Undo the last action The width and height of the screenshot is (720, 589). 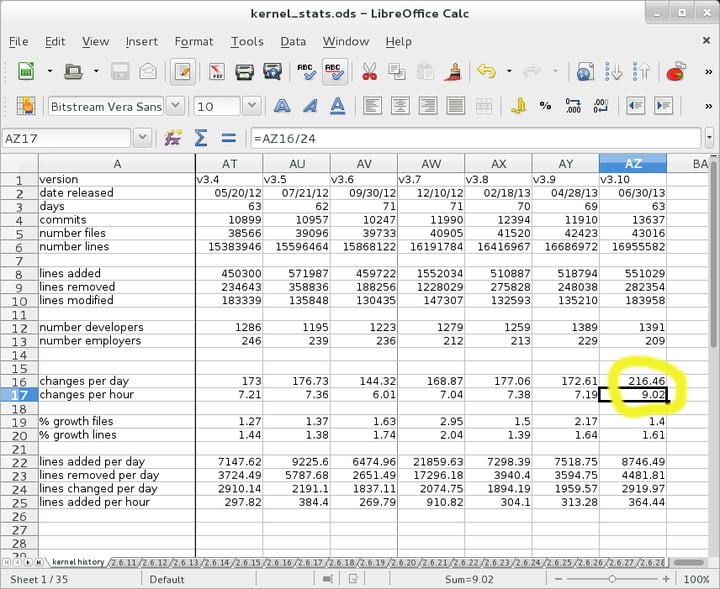486,71
